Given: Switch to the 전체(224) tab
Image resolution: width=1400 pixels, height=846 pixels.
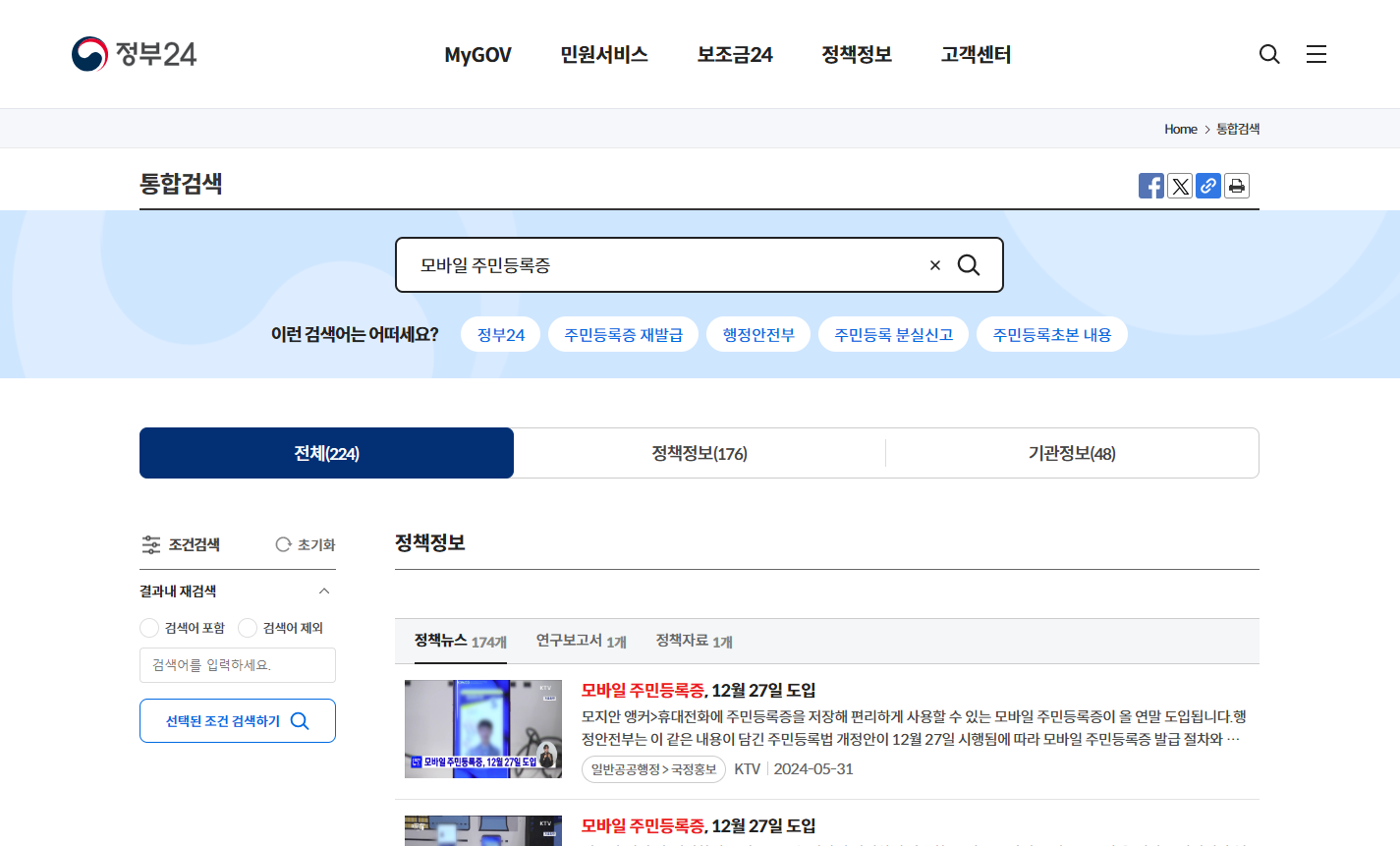Looking at the screenshot, I should point(326,453).
